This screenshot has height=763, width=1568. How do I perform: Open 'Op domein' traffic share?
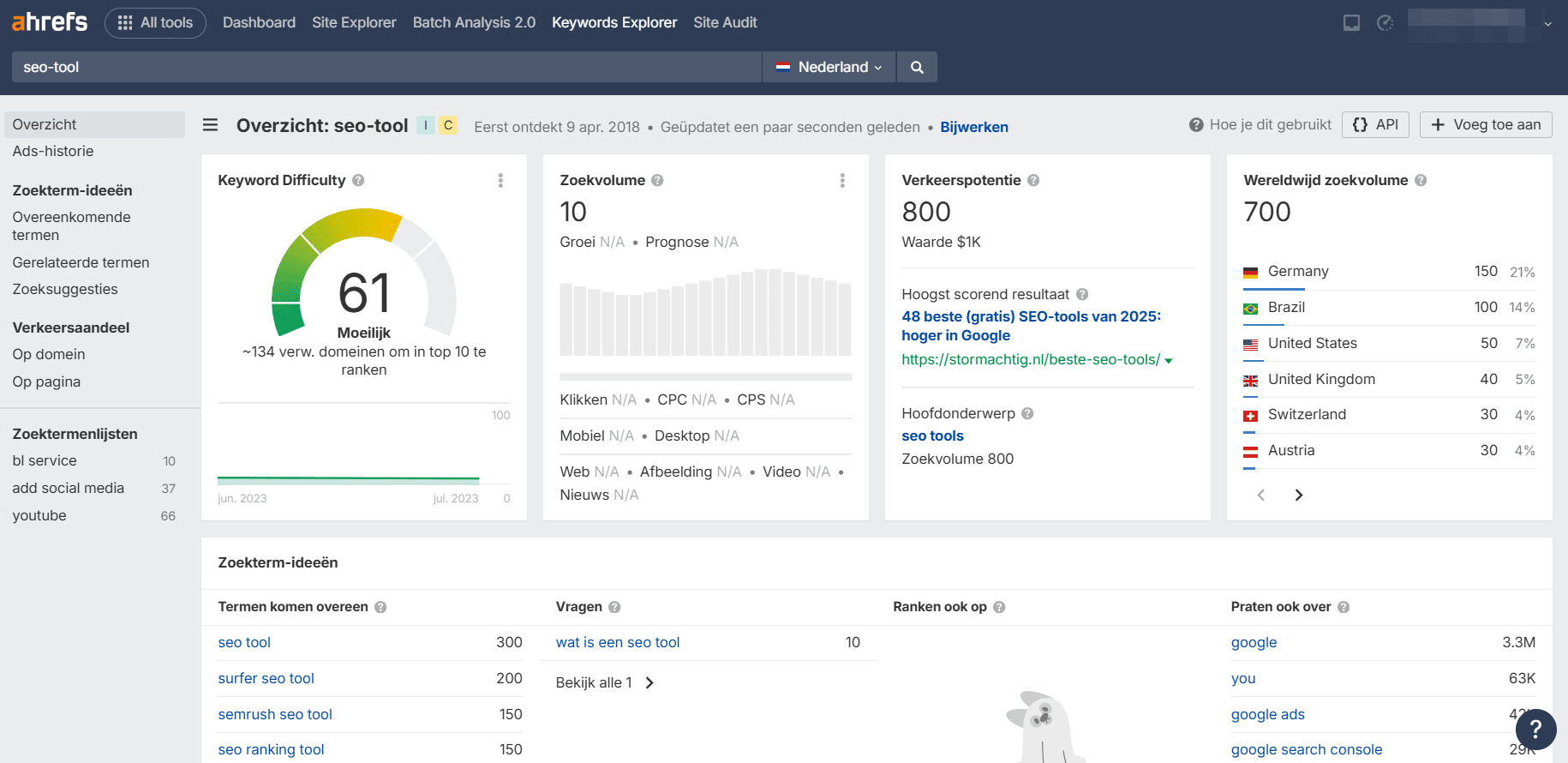49,354
